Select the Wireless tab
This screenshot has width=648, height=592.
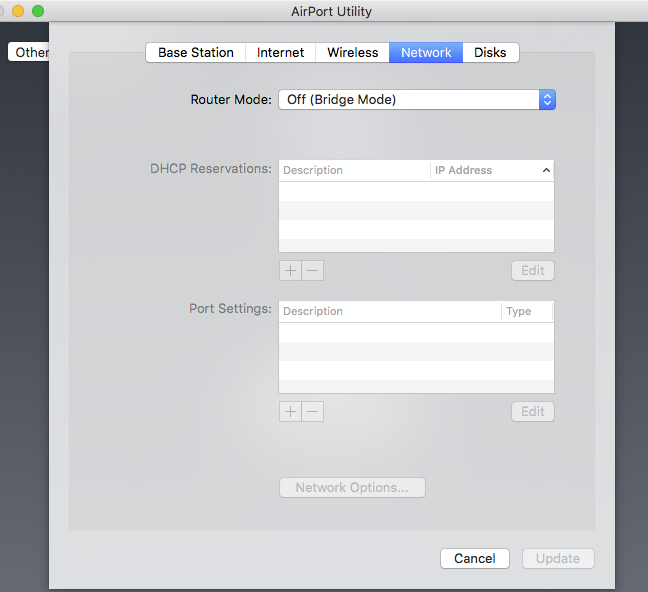tap(352, 53)
